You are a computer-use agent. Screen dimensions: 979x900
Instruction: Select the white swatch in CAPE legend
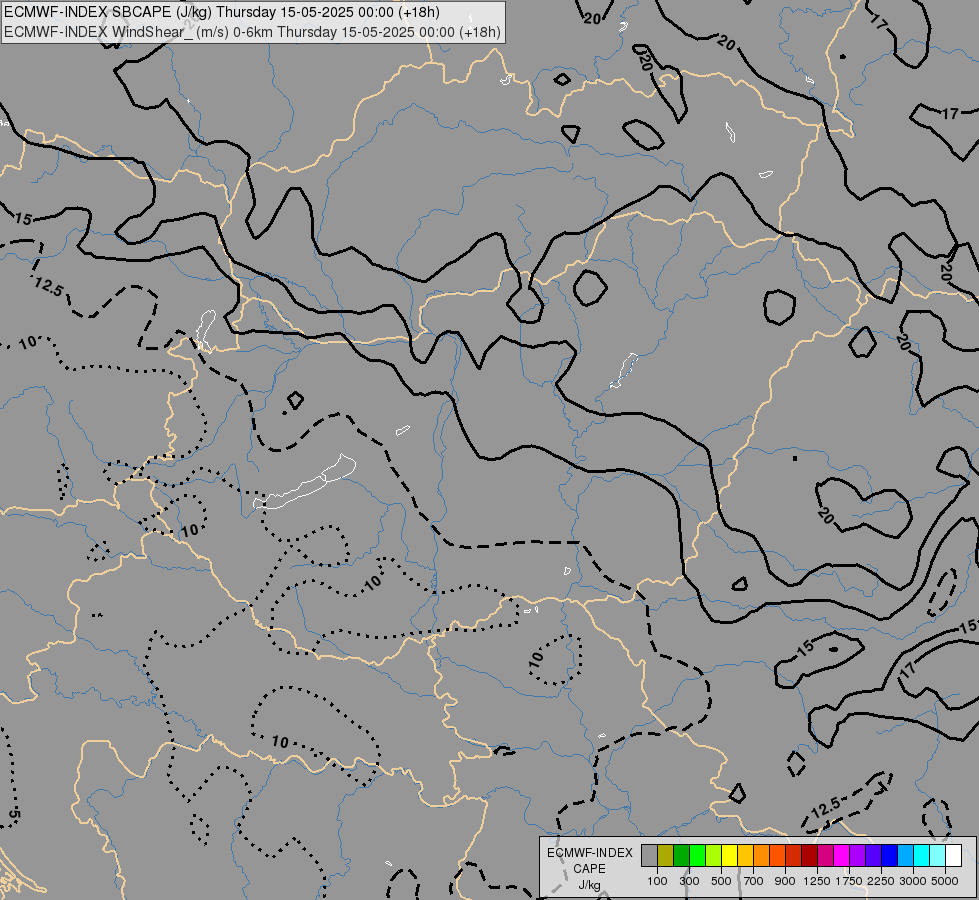953,855
